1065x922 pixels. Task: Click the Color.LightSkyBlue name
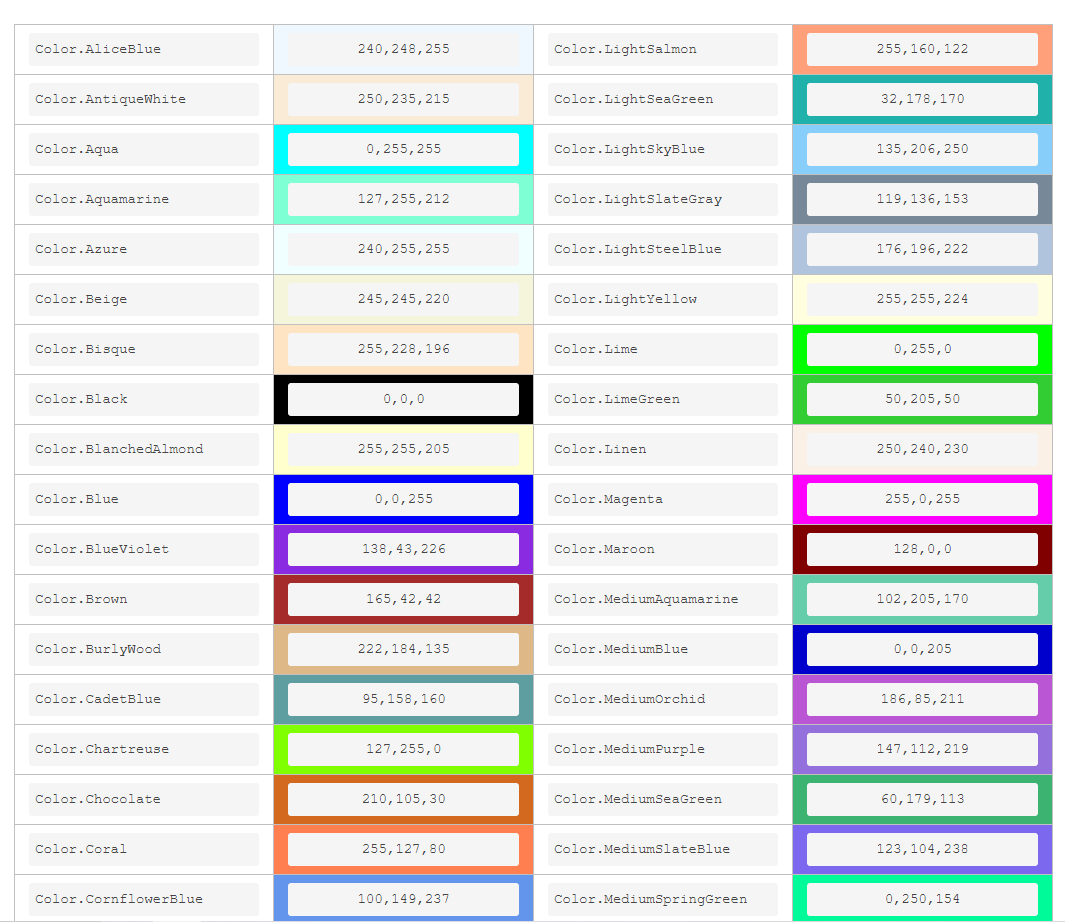(663, 149)
